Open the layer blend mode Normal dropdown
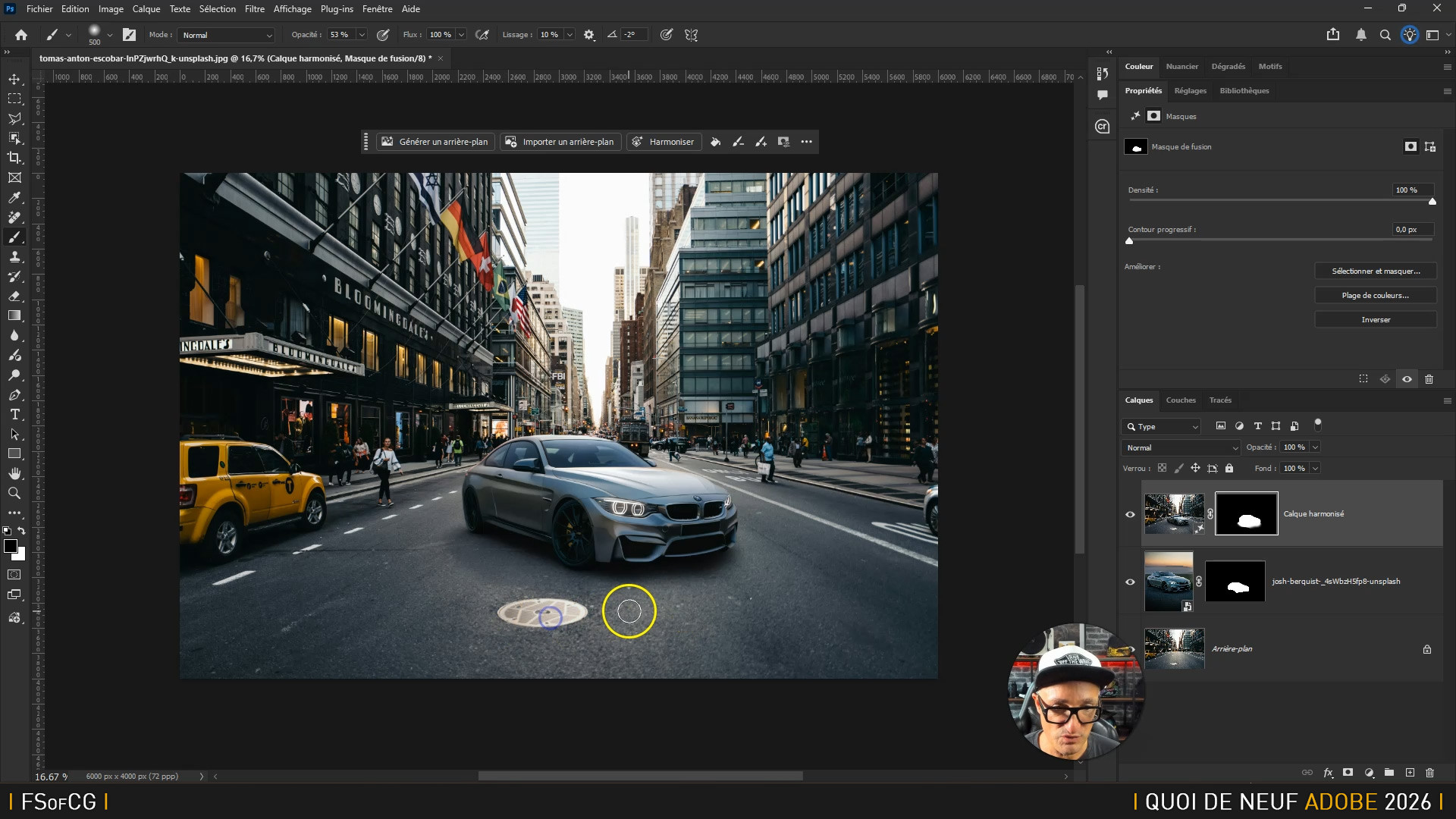The image size is (1456, 819). click(1181, 447)
